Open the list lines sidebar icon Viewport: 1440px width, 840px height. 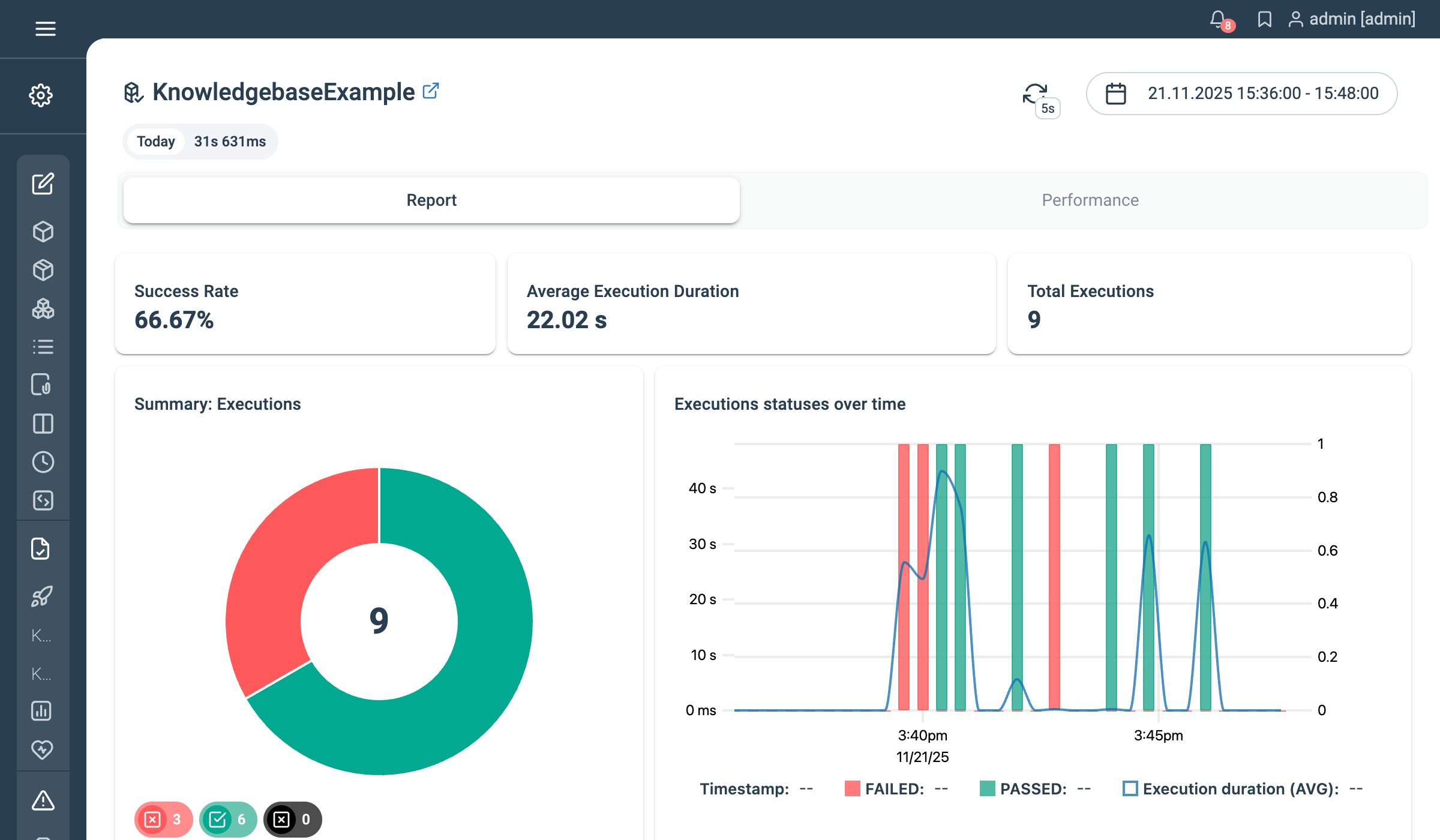43,347
